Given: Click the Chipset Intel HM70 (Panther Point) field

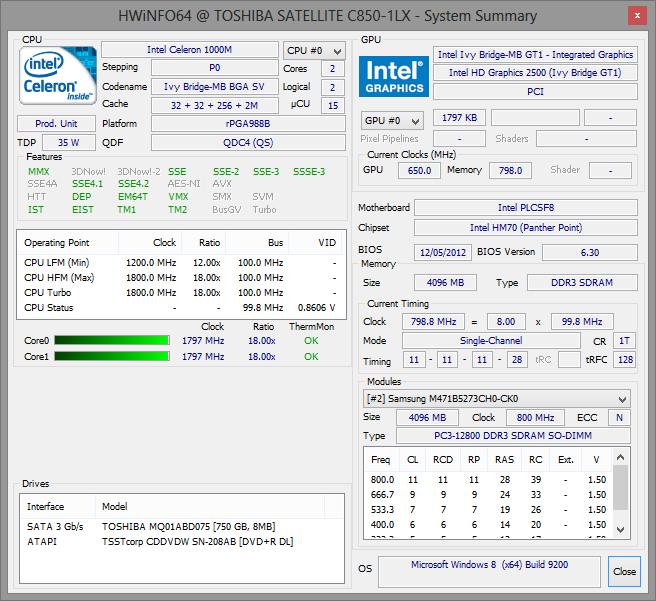Looking at the screenshot, I should tap(526, 228).
